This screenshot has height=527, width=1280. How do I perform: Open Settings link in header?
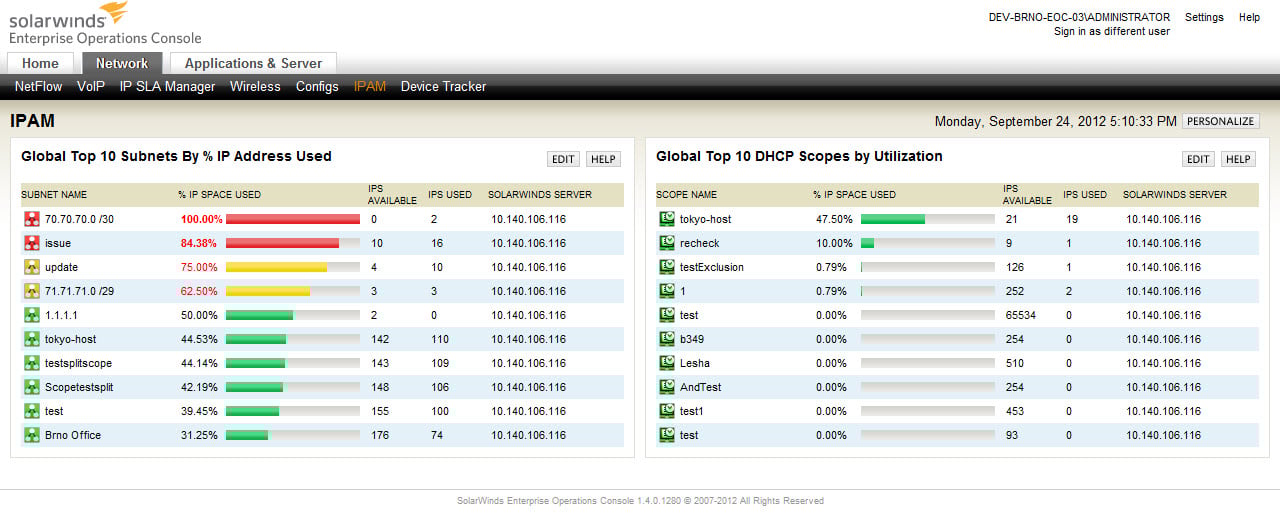coord(1204,17)
